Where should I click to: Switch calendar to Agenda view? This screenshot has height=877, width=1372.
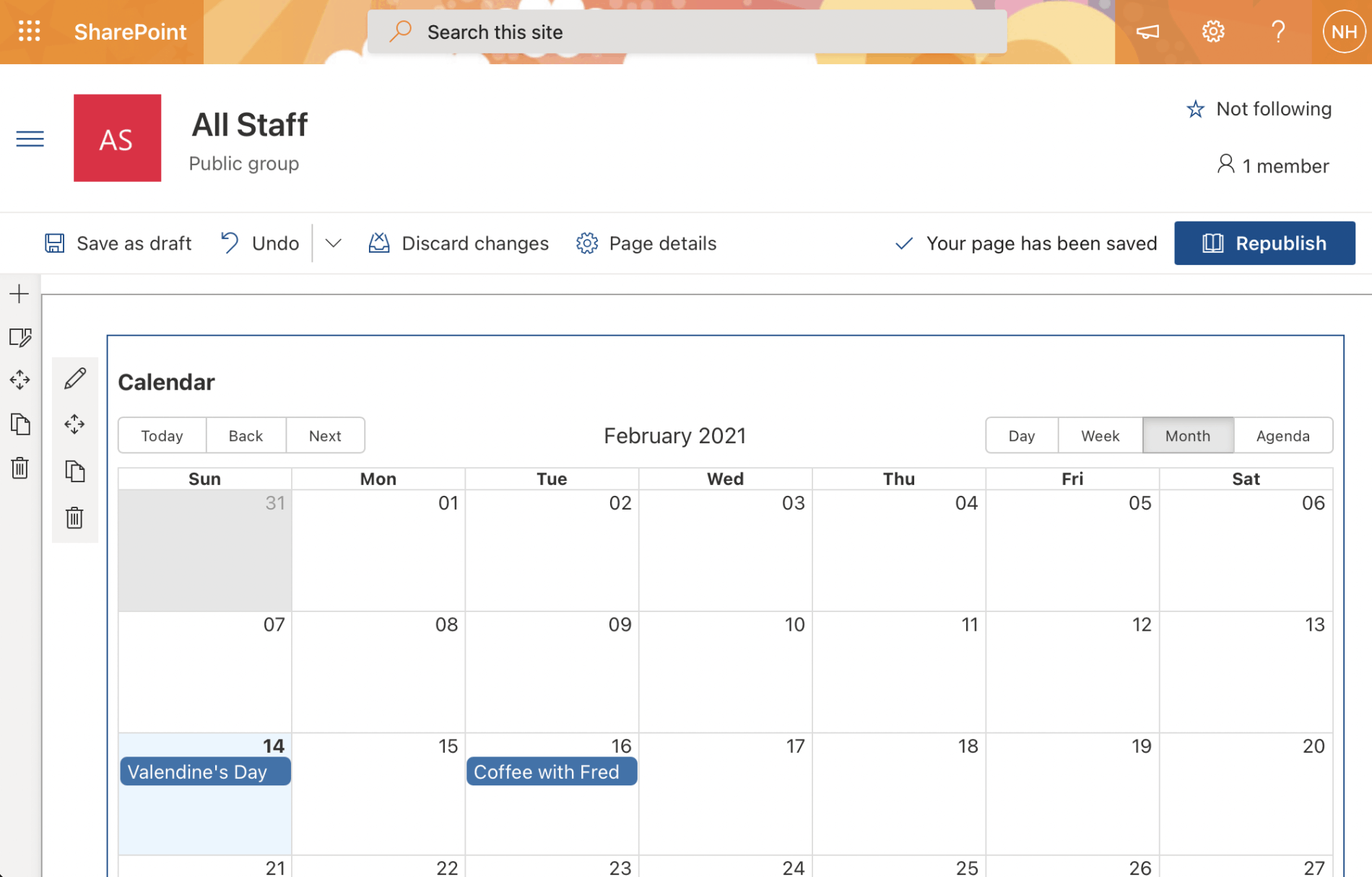click(x=1282, y=436)
